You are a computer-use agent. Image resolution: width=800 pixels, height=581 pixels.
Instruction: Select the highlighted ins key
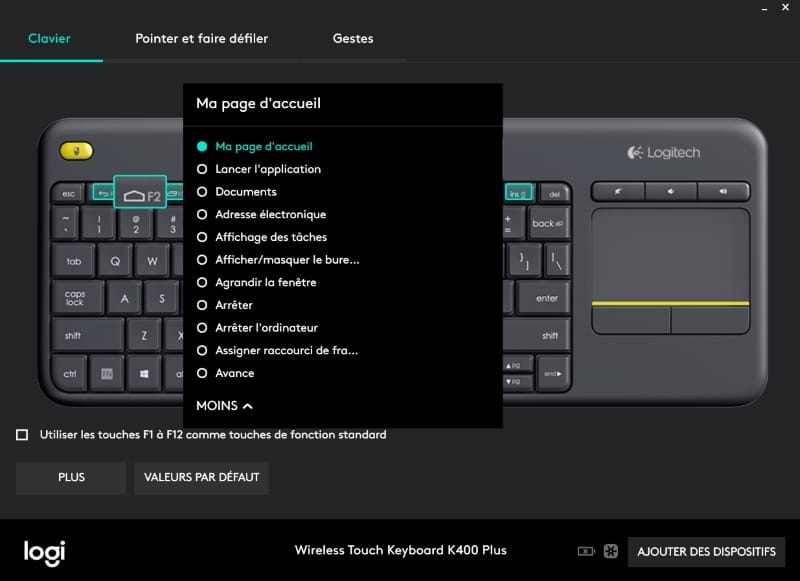point(518,192)
